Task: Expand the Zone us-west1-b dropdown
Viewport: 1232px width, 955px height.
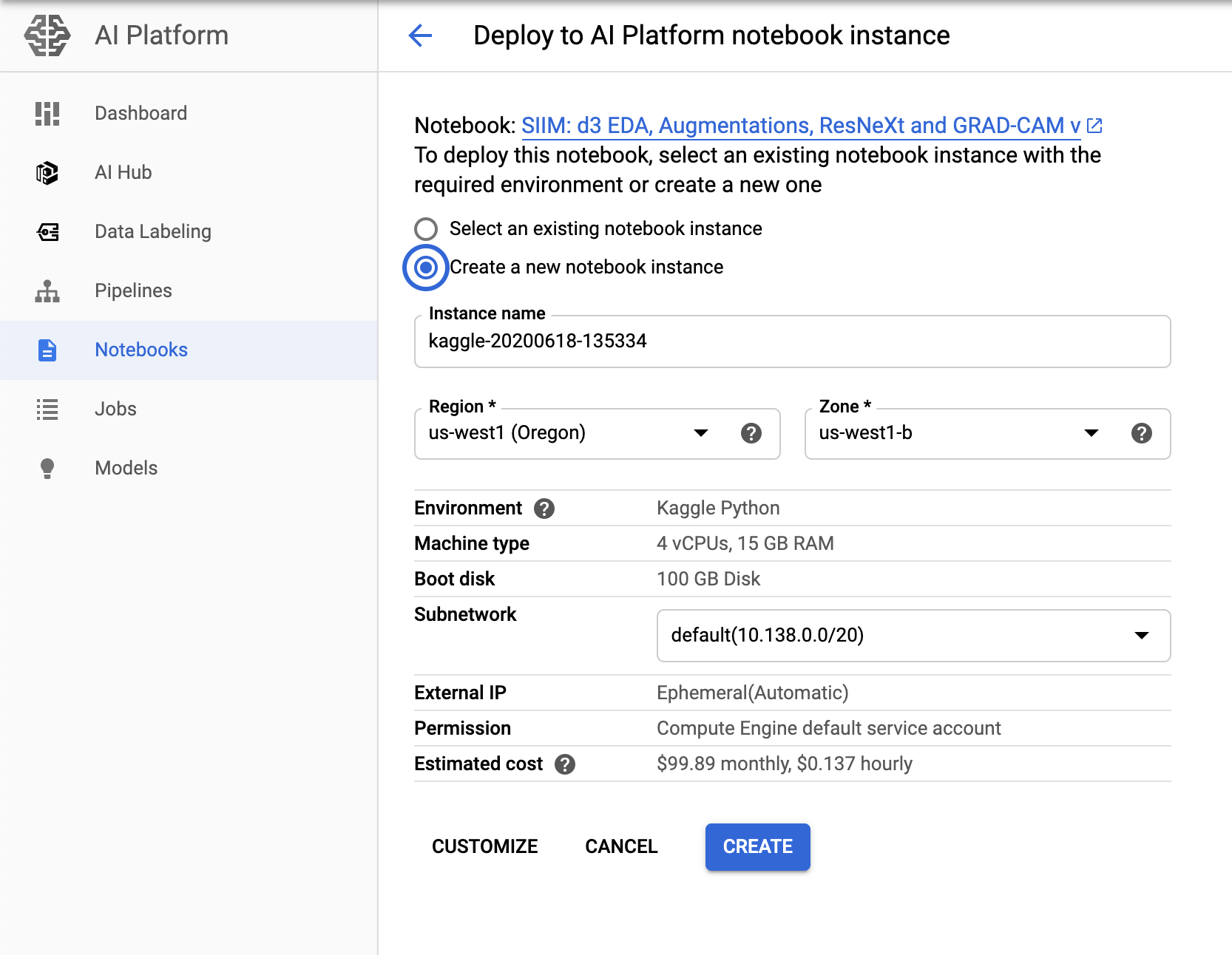Action: pos(960,433)
